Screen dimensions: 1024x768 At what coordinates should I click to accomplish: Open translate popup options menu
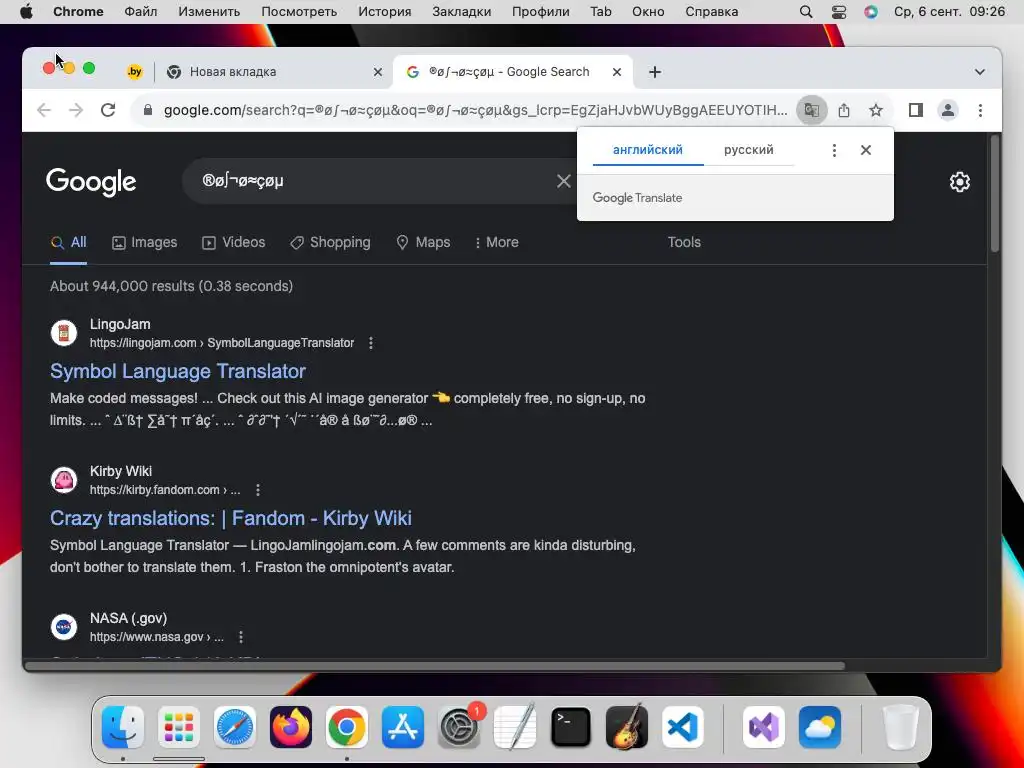[x=834, y=150]
